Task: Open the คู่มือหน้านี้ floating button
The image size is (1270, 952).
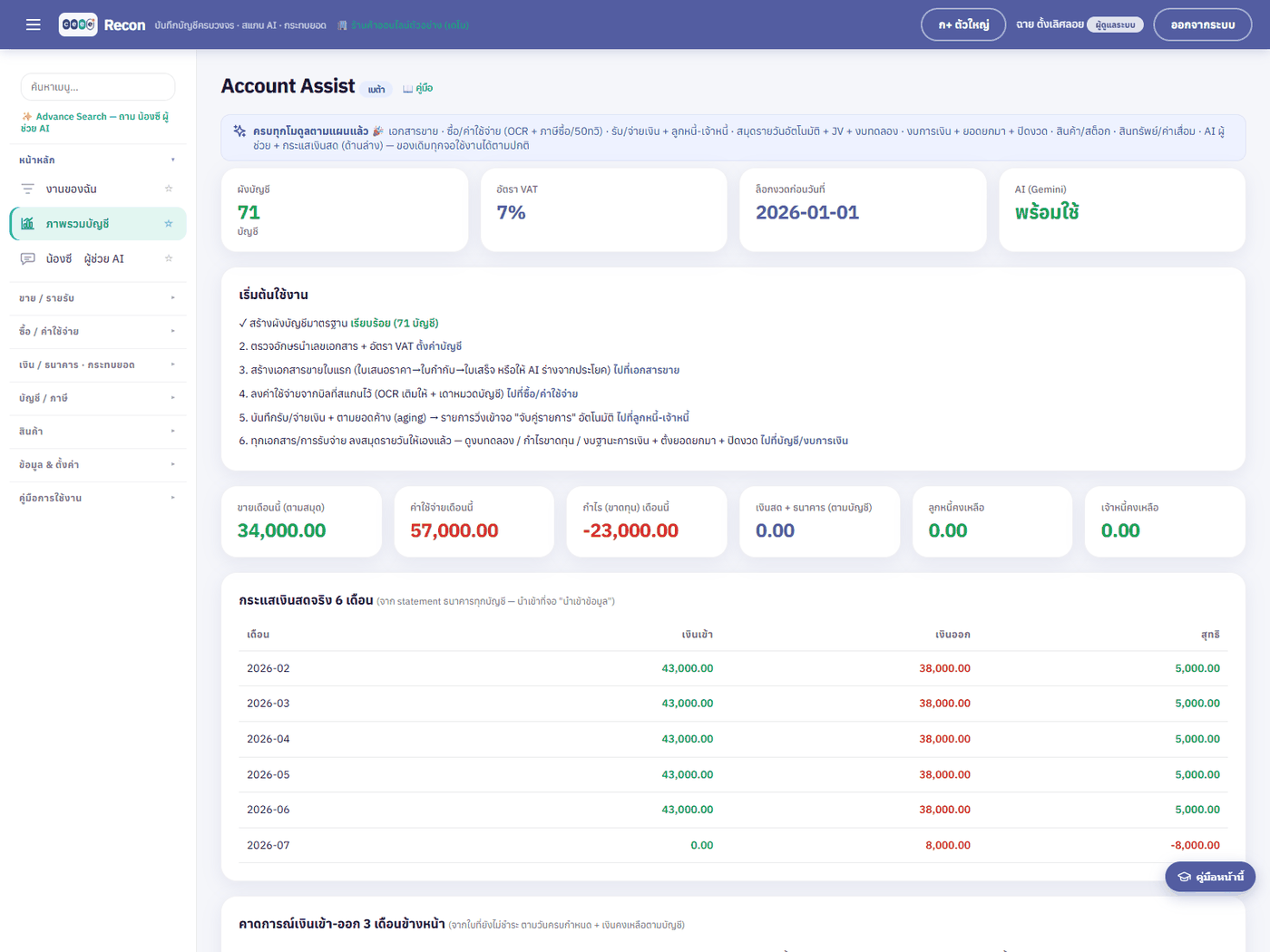Action: coord(1210,877)
